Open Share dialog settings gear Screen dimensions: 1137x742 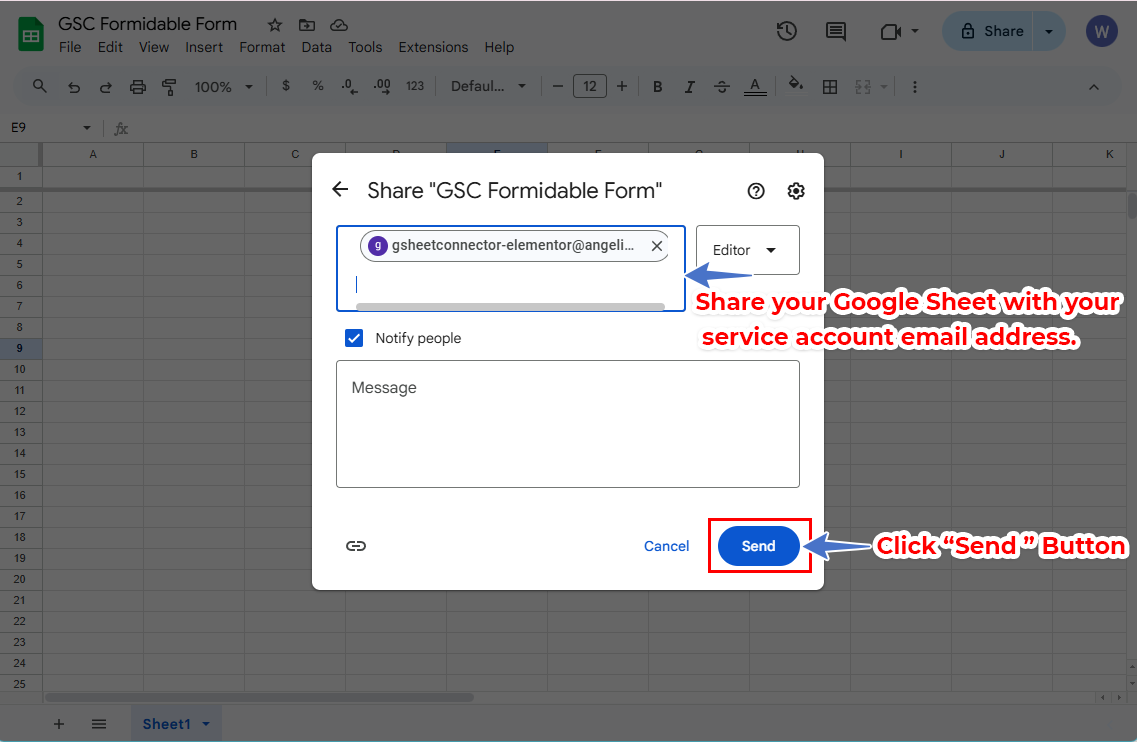click(x=796, y=190)
